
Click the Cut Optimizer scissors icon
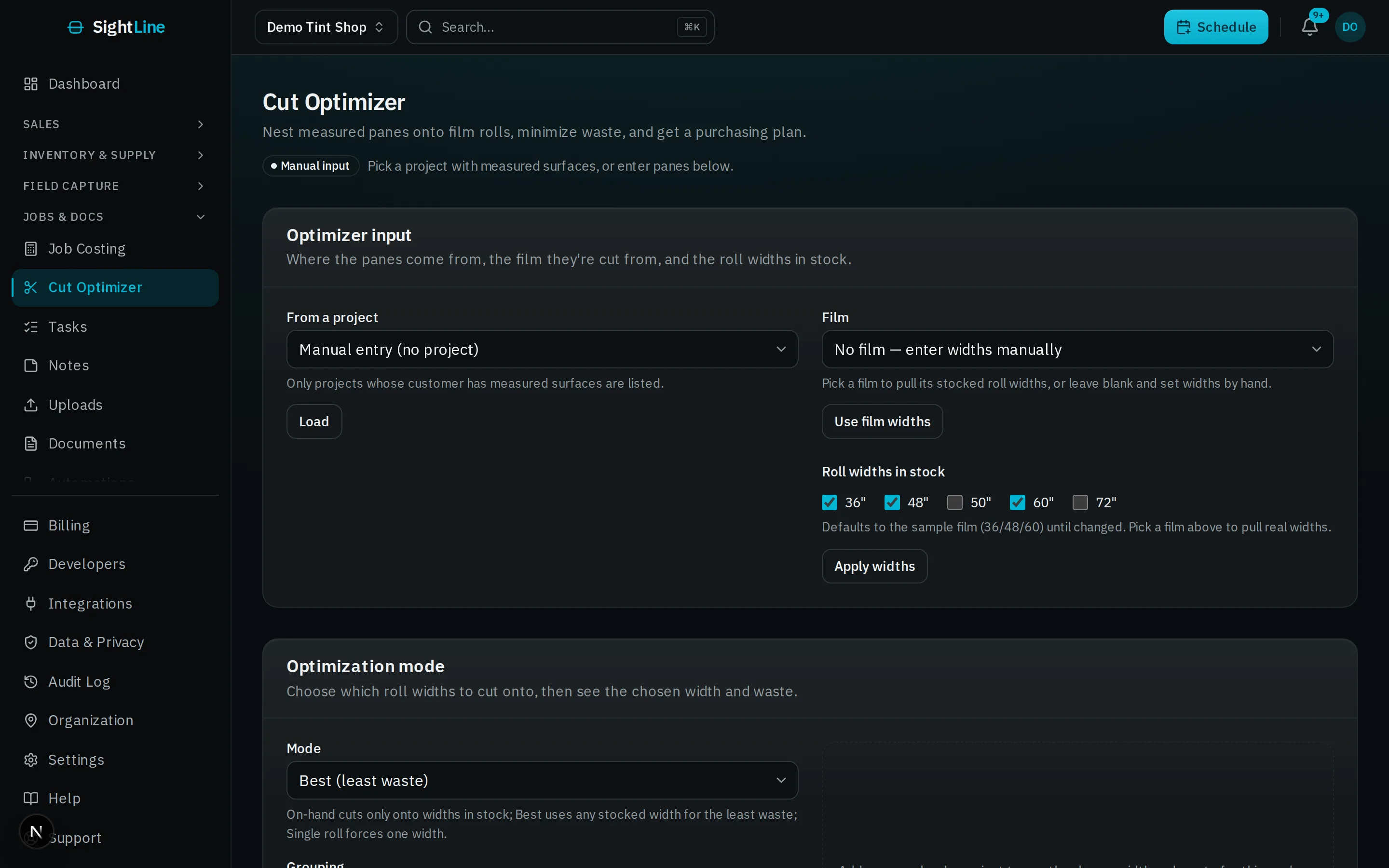click(31, 287)
